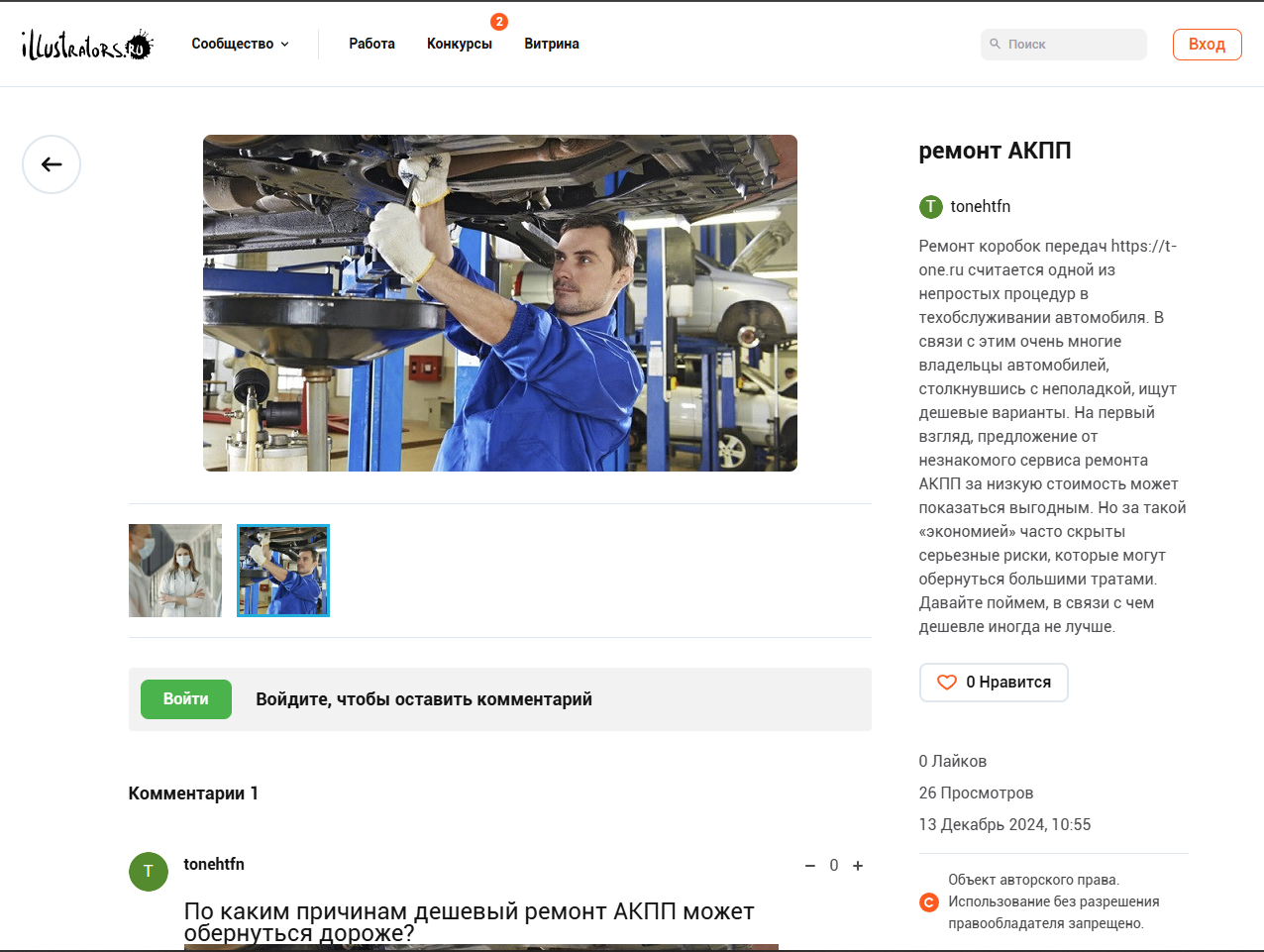Viewport: 1264px width, 952px height.
Task: Open the main mechanic photo
Action: [x=500, y=303]
